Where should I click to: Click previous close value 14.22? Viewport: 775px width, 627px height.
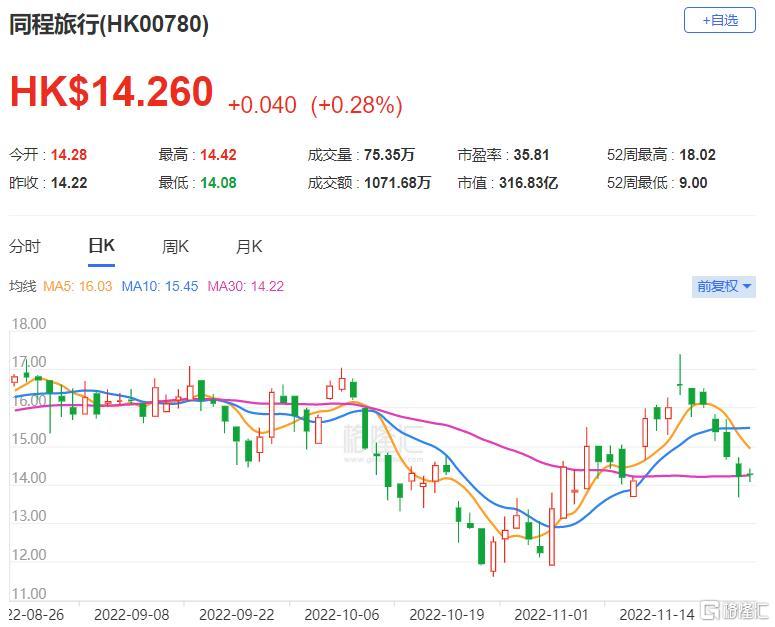pos(69,183)
